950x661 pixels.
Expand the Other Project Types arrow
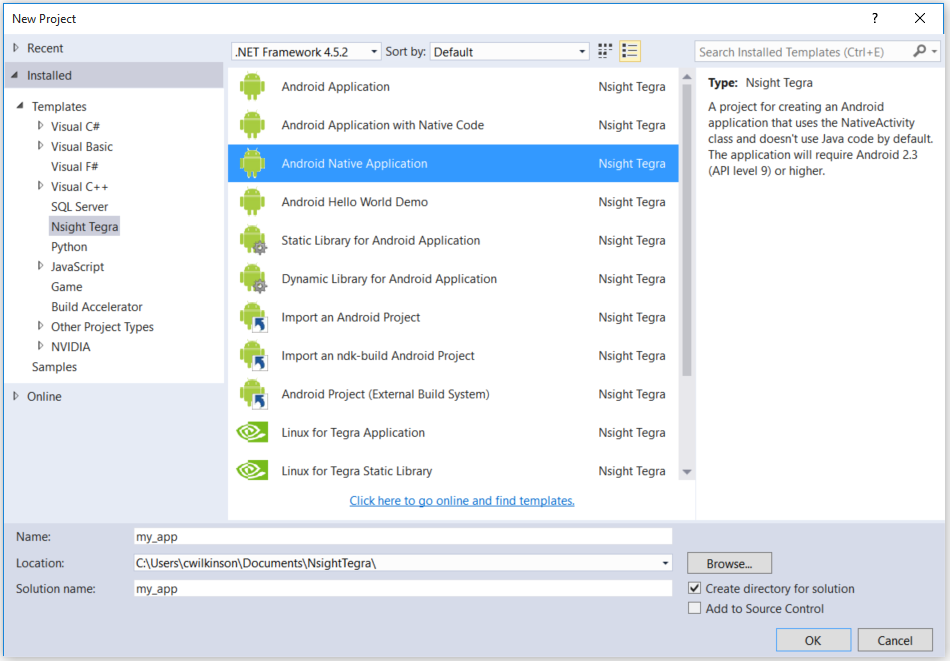[41, 326]
